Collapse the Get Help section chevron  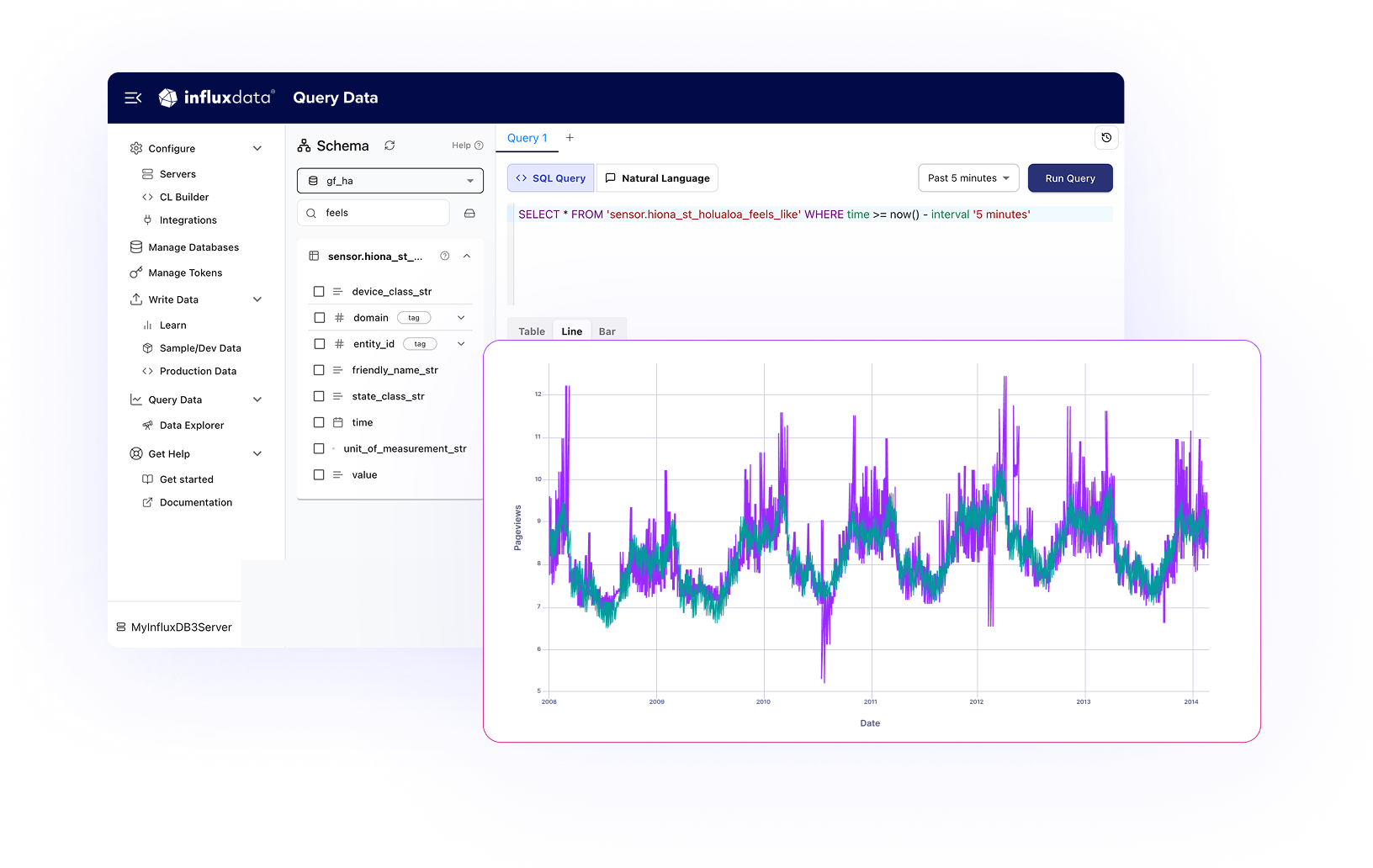pyautogui.click(x=257, y=453)
